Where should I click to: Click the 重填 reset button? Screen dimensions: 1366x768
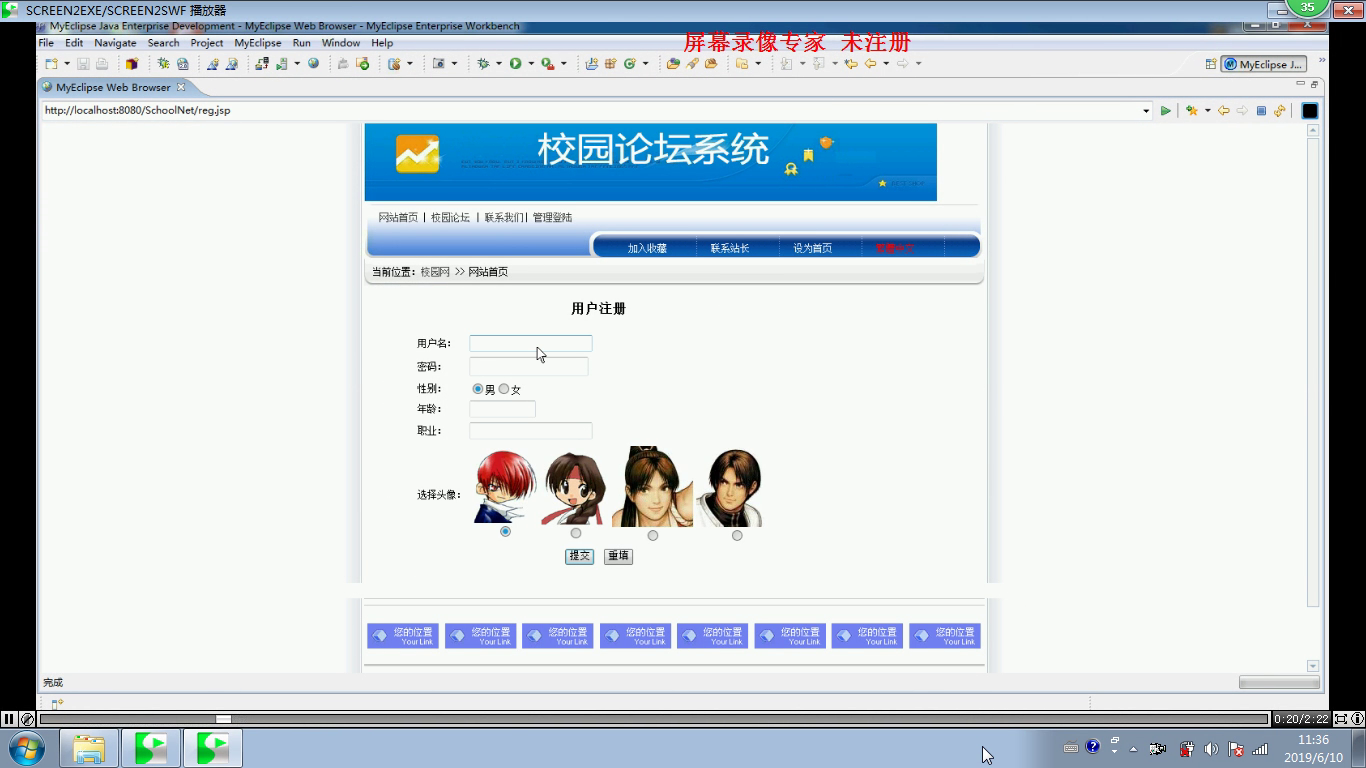(x=618, y=556)
